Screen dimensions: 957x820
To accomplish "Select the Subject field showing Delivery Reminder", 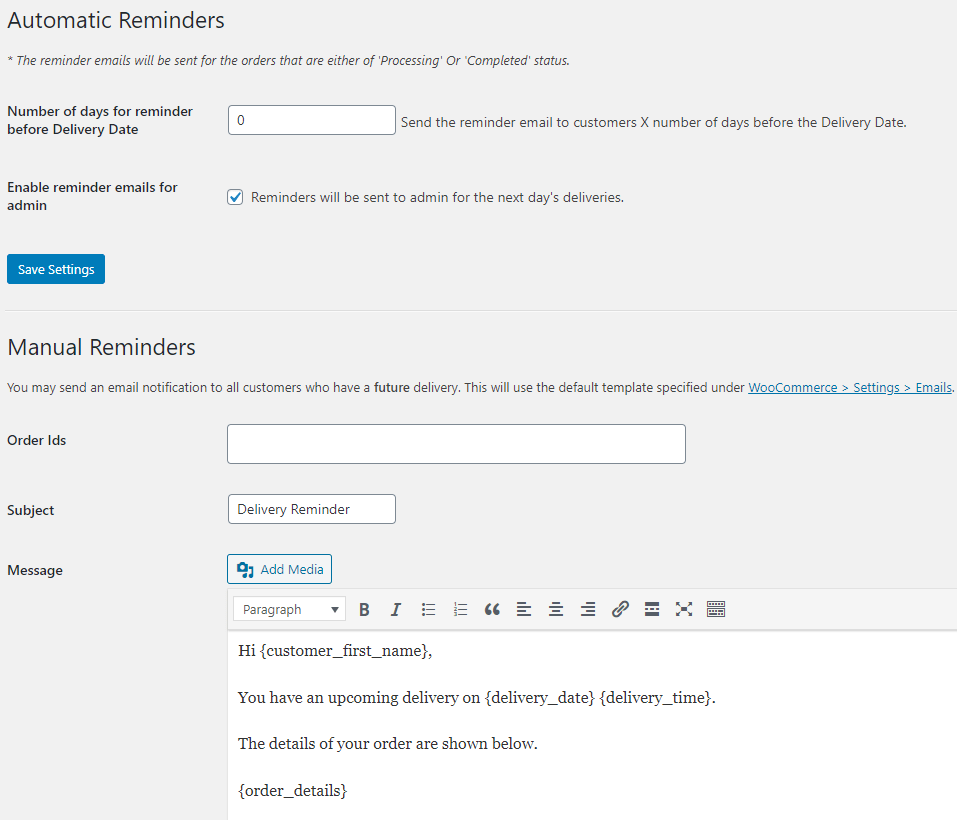I will tap(311, 508).
